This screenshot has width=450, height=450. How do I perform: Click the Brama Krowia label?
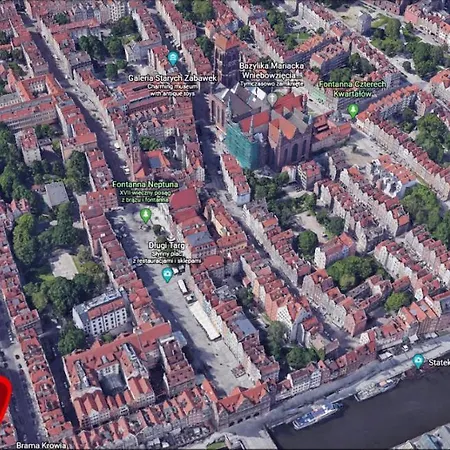pos(41,445)
